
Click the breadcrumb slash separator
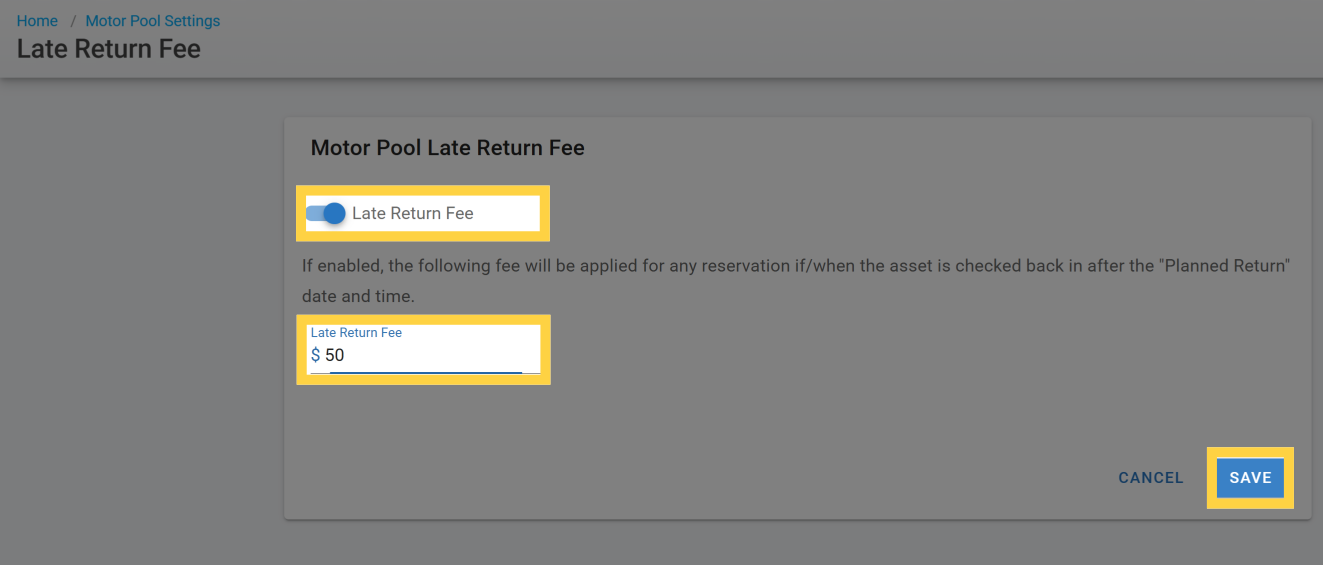coord(72,21)
